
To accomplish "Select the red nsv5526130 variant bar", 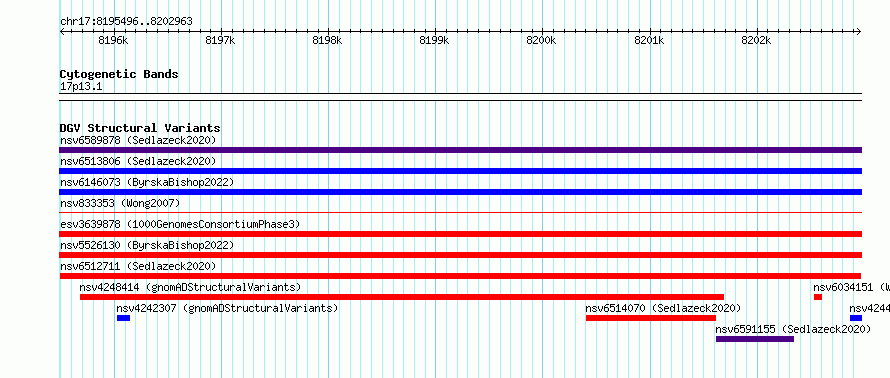I will pos(460,255).
